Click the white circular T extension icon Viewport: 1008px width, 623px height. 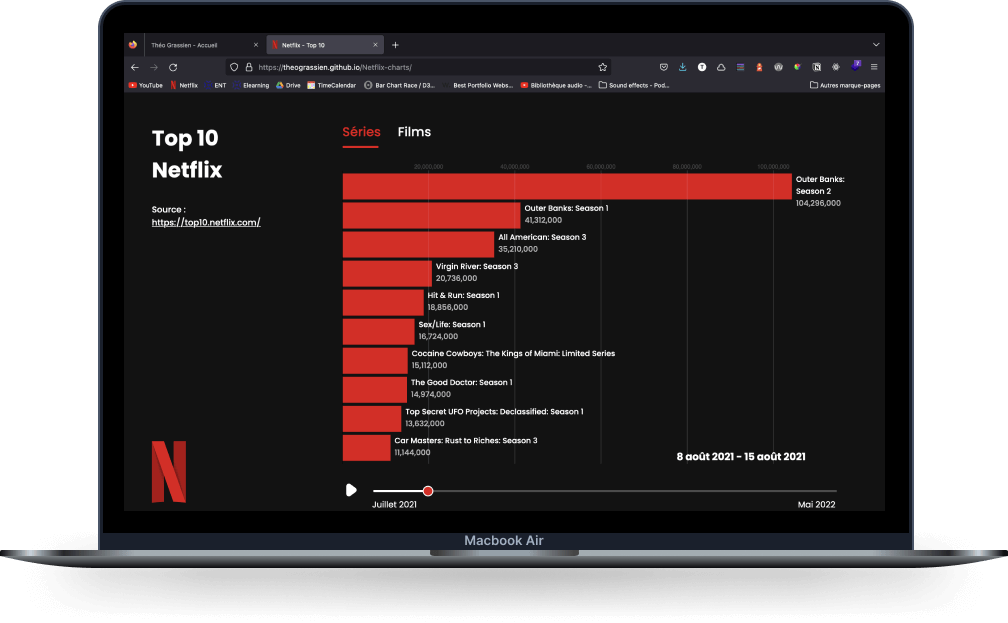[702, 67]
